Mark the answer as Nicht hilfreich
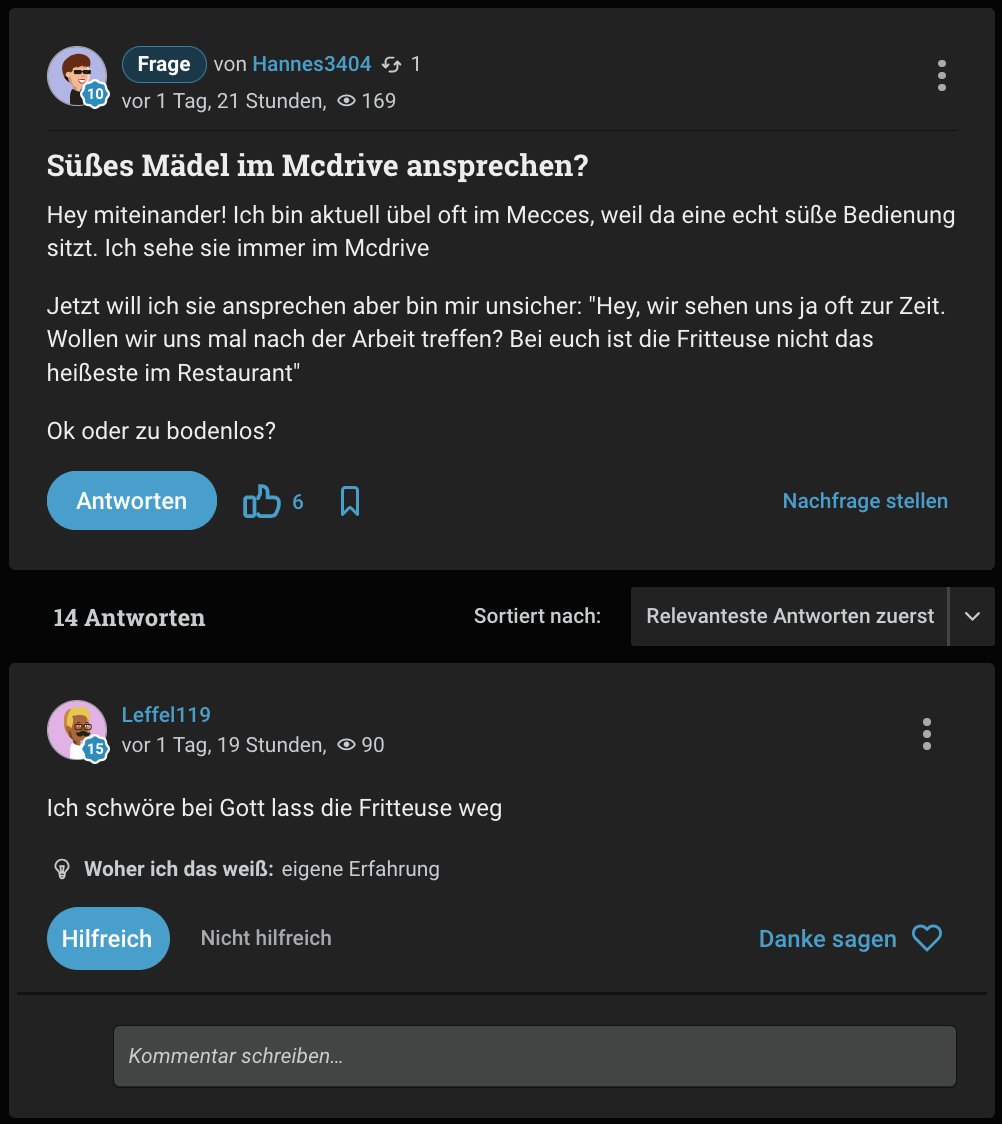The image size is (1002, 1124). (266, 938)
